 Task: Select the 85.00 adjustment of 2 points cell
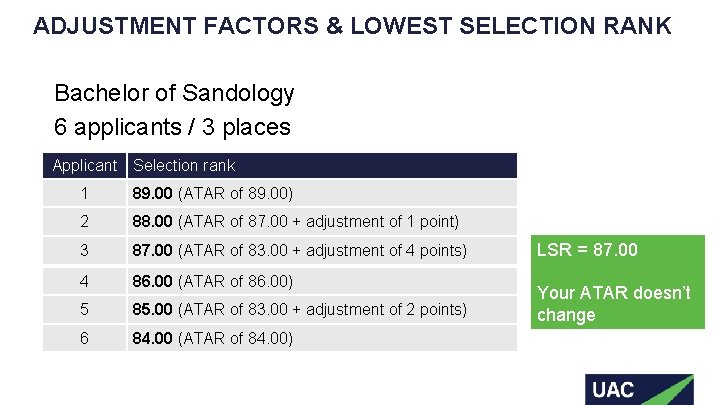pos(299,309)
